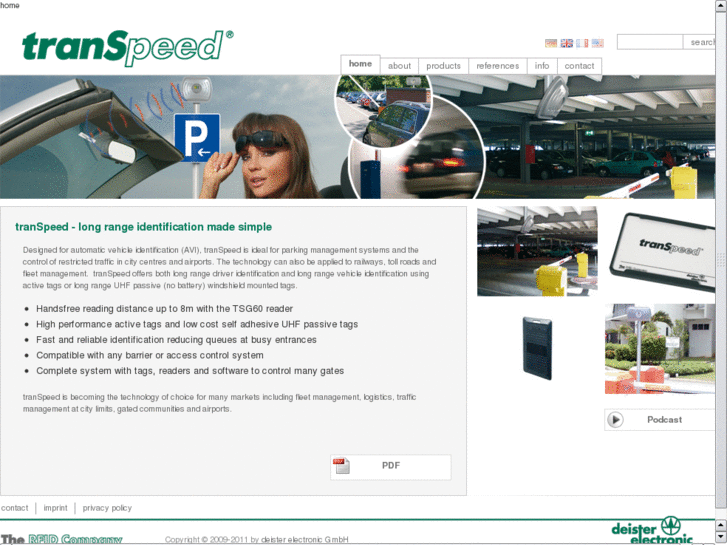Click the 'Compatible with any barrier' bullet
Image resolution: width=727 pixels, height=545 pixels.
(x=150, y=355)
